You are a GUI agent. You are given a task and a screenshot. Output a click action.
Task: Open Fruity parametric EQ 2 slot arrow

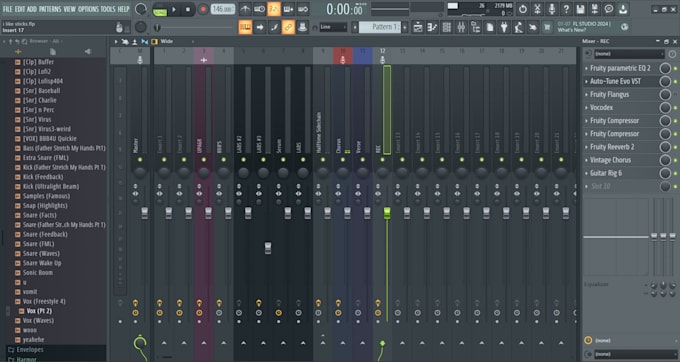click(586, 68)
